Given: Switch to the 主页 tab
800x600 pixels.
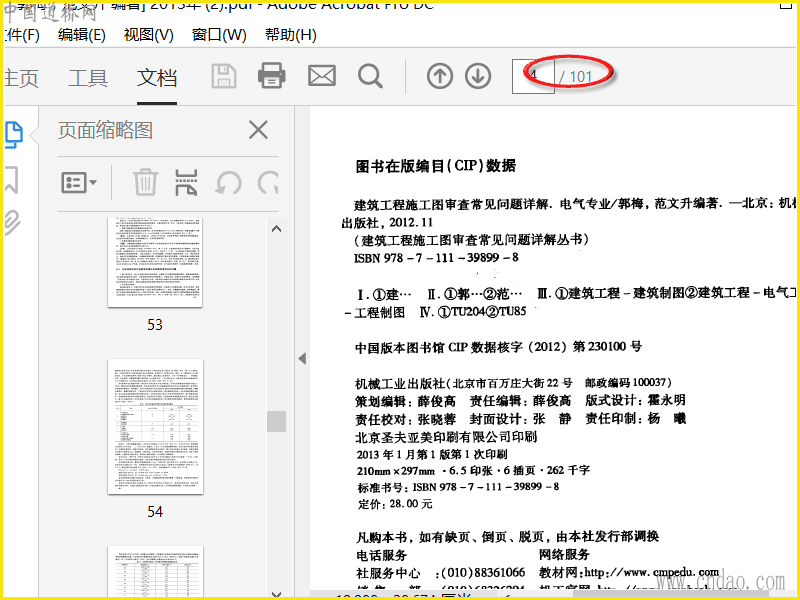Looking at the screenshot, I should coord(21,78).
